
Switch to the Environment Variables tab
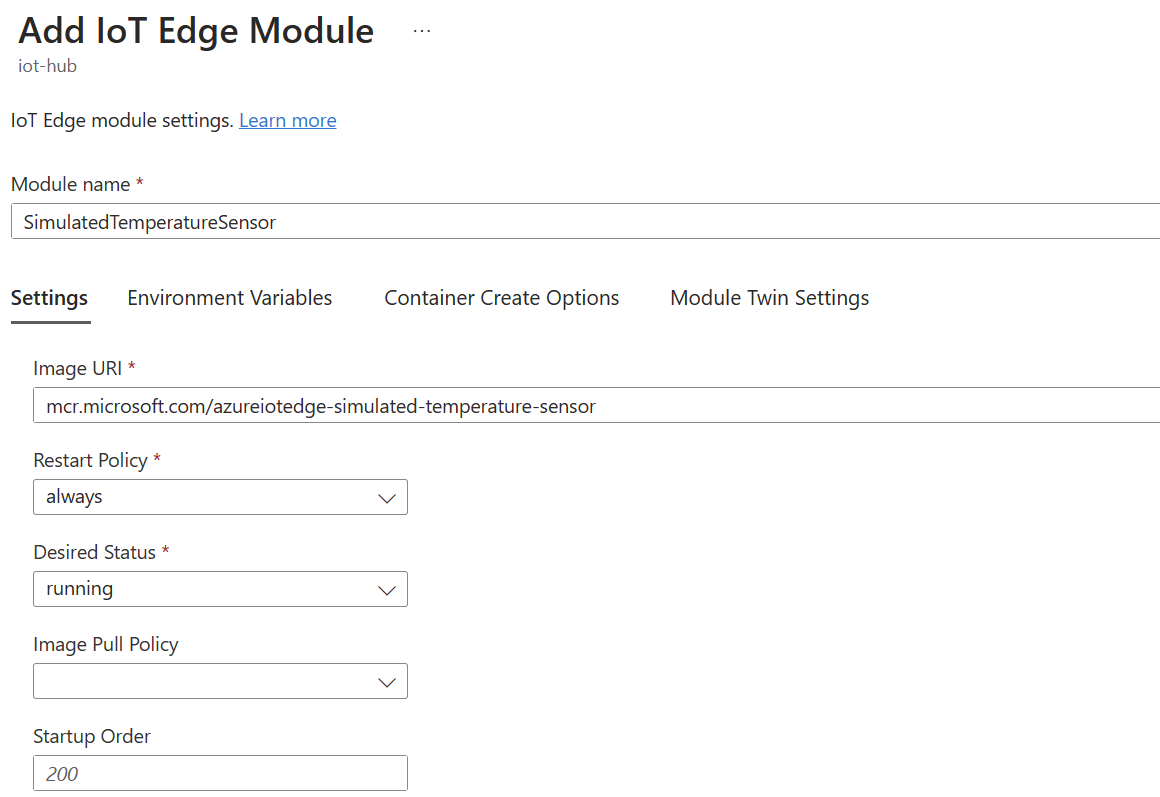coord(229,297)
